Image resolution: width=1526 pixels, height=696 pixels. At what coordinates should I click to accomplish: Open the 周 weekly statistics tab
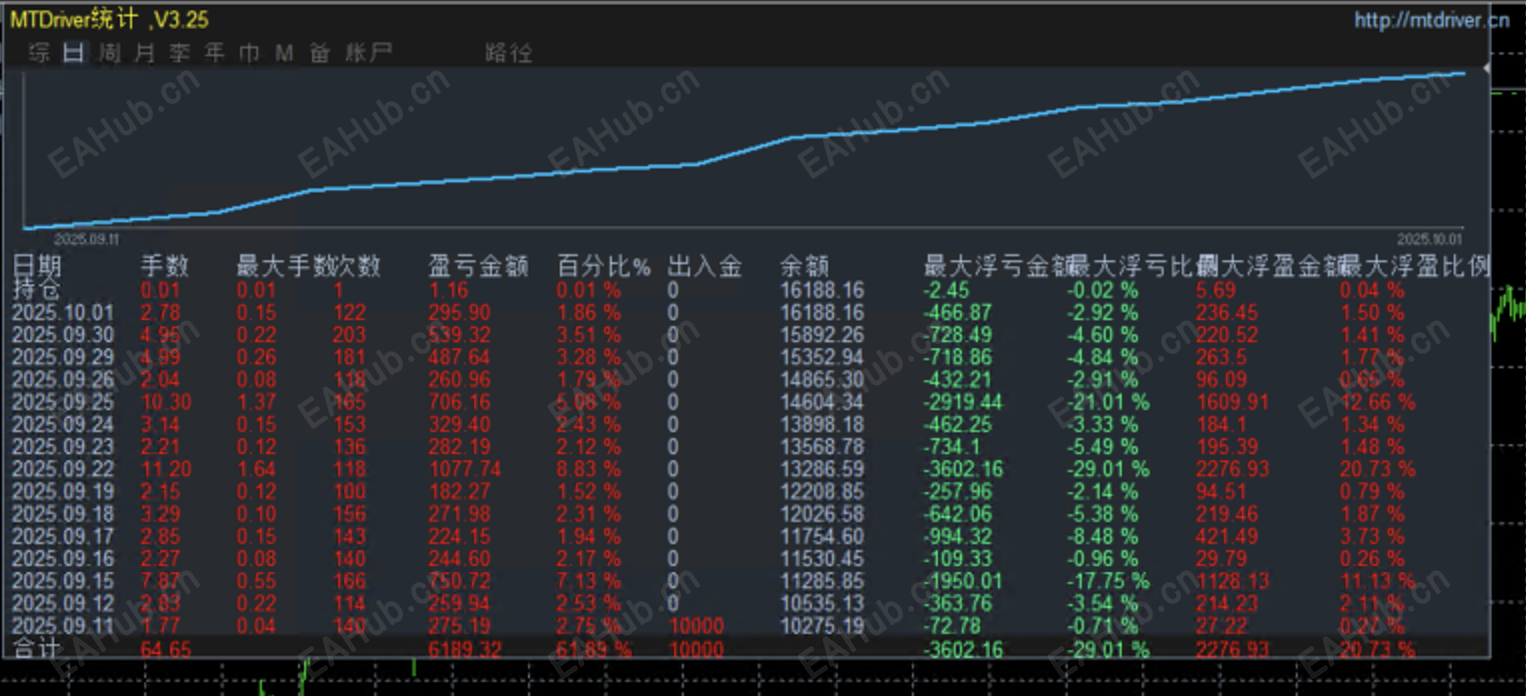[109, 52]
